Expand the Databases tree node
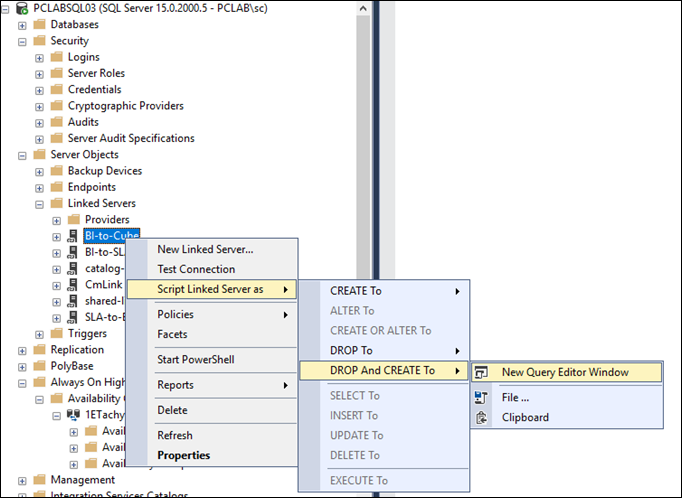682x498 pixels. click(x=23, y=24)
